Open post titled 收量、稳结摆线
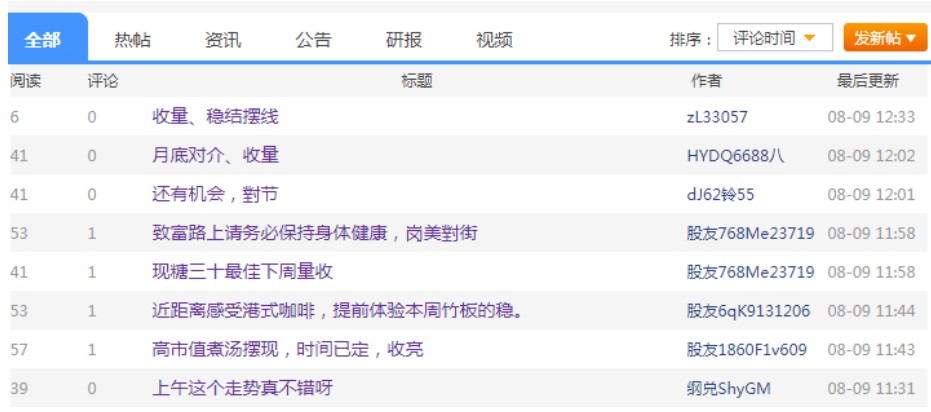 215,117
